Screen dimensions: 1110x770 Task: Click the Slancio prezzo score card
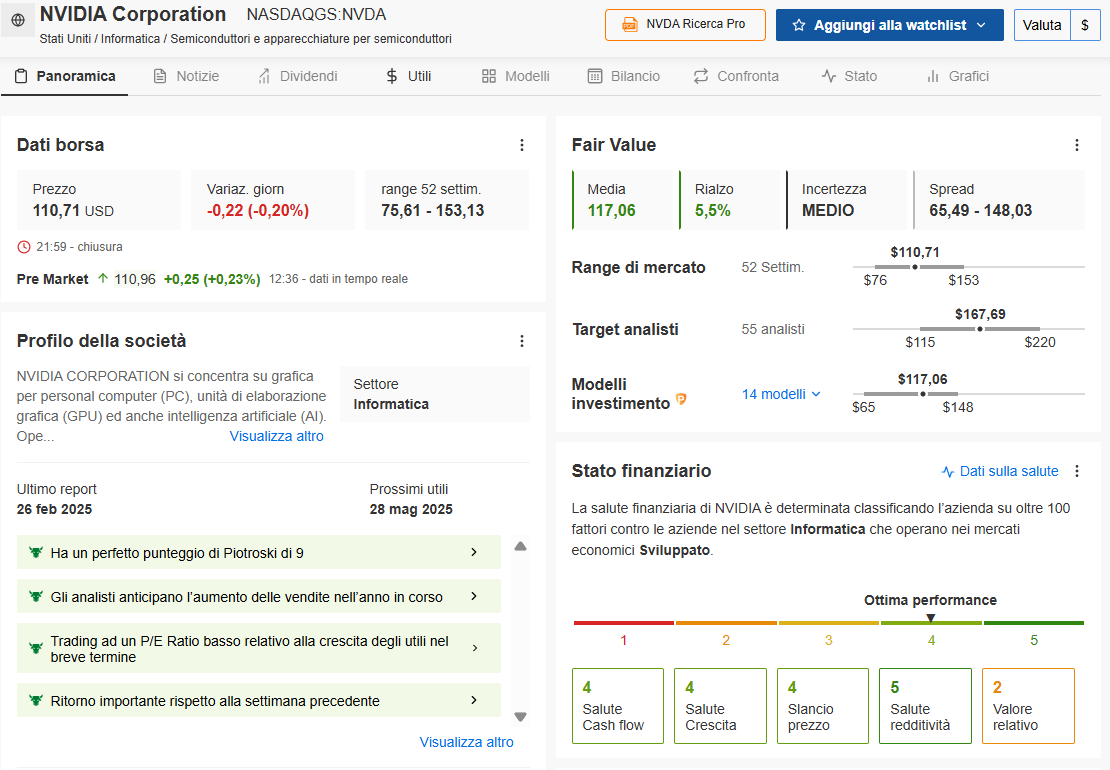click(x=823, y=706)
